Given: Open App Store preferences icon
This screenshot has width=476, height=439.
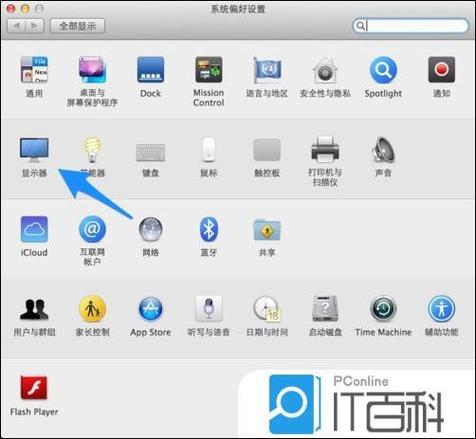Looking at the screenshot, I should click(x=151, y=309).
